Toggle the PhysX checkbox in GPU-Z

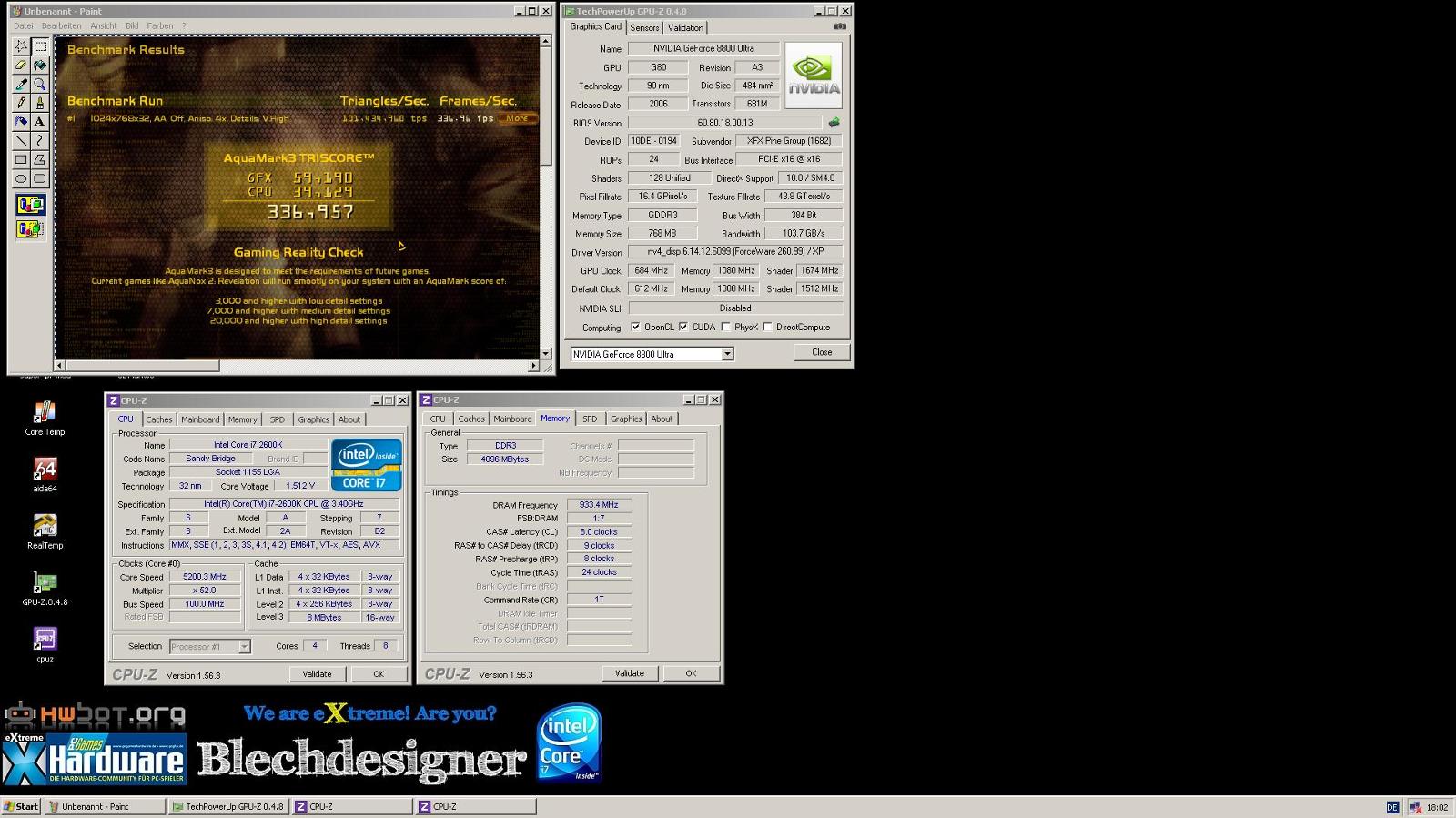726,327
